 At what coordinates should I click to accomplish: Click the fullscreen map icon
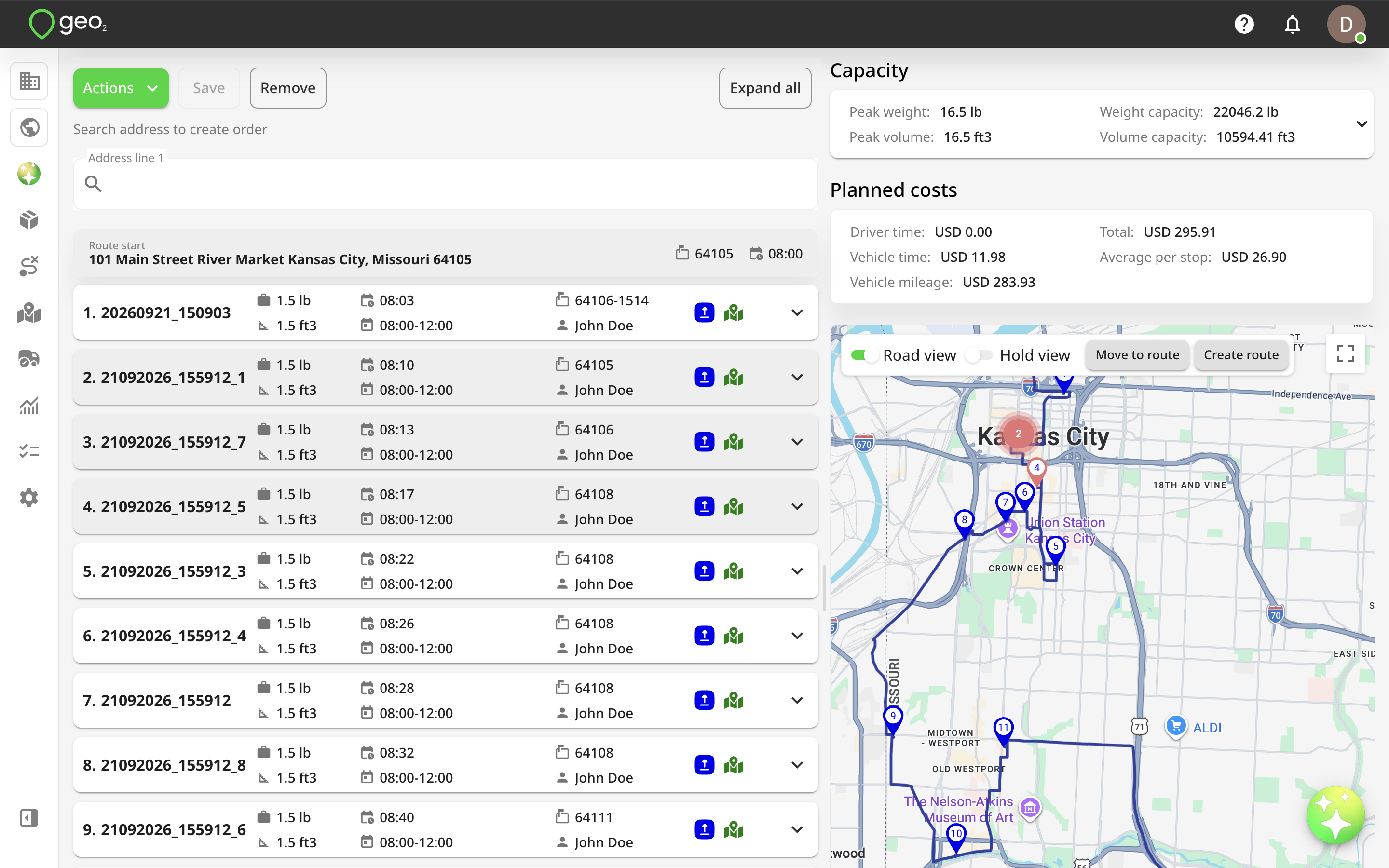click(x=1346, y=353)
